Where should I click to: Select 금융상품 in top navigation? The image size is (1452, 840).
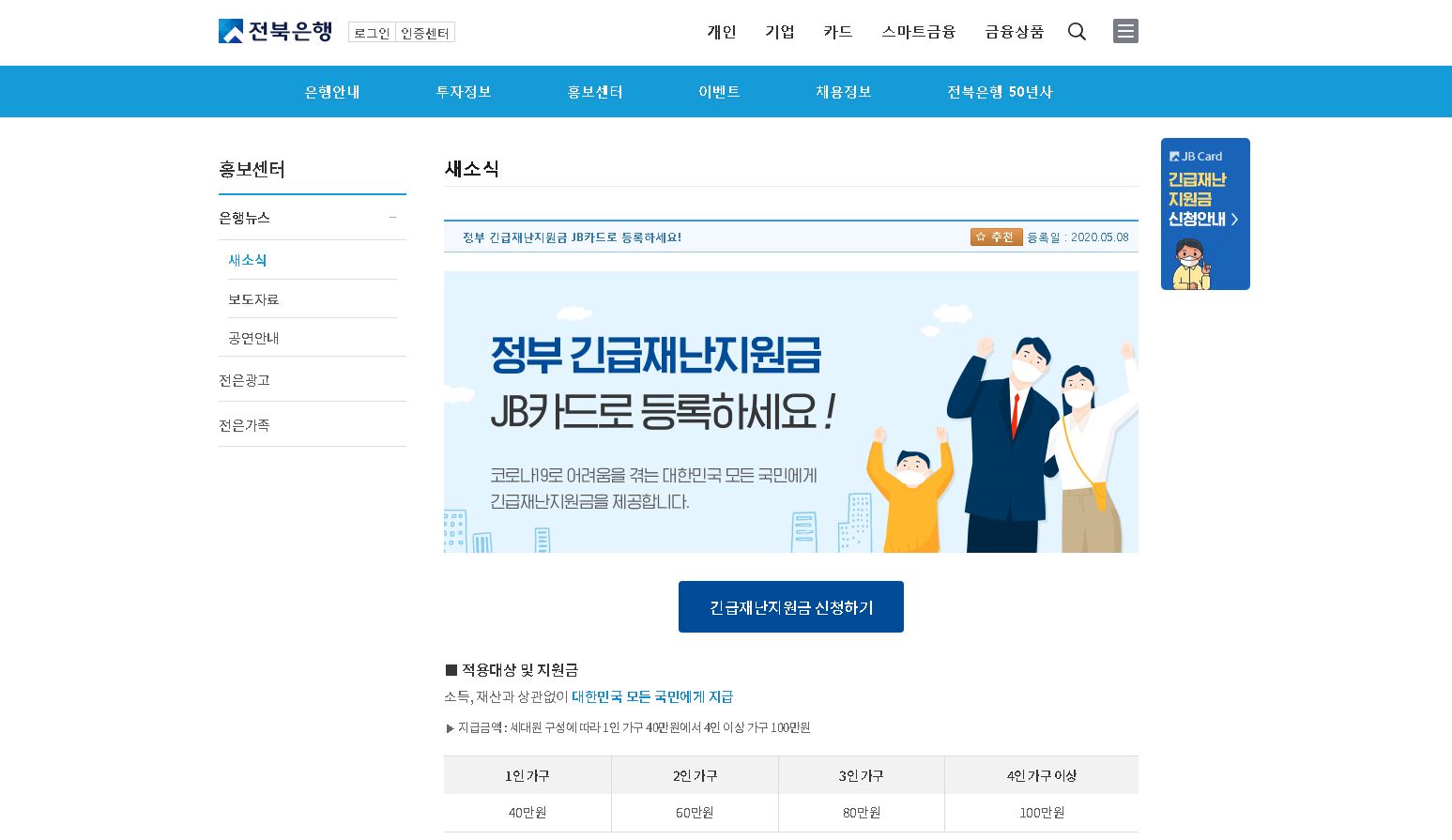pyautogui.click(x=1015, y=32)
